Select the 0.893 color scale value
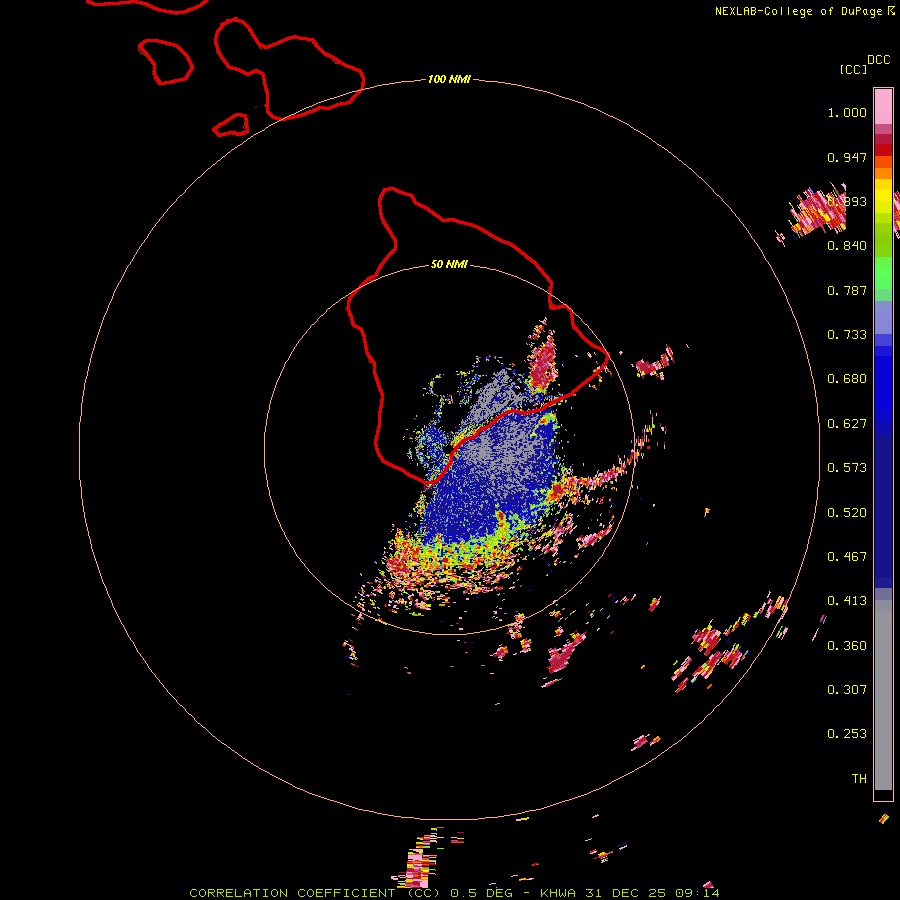Viewport: 900px width, 900px height. pos(847,201)
